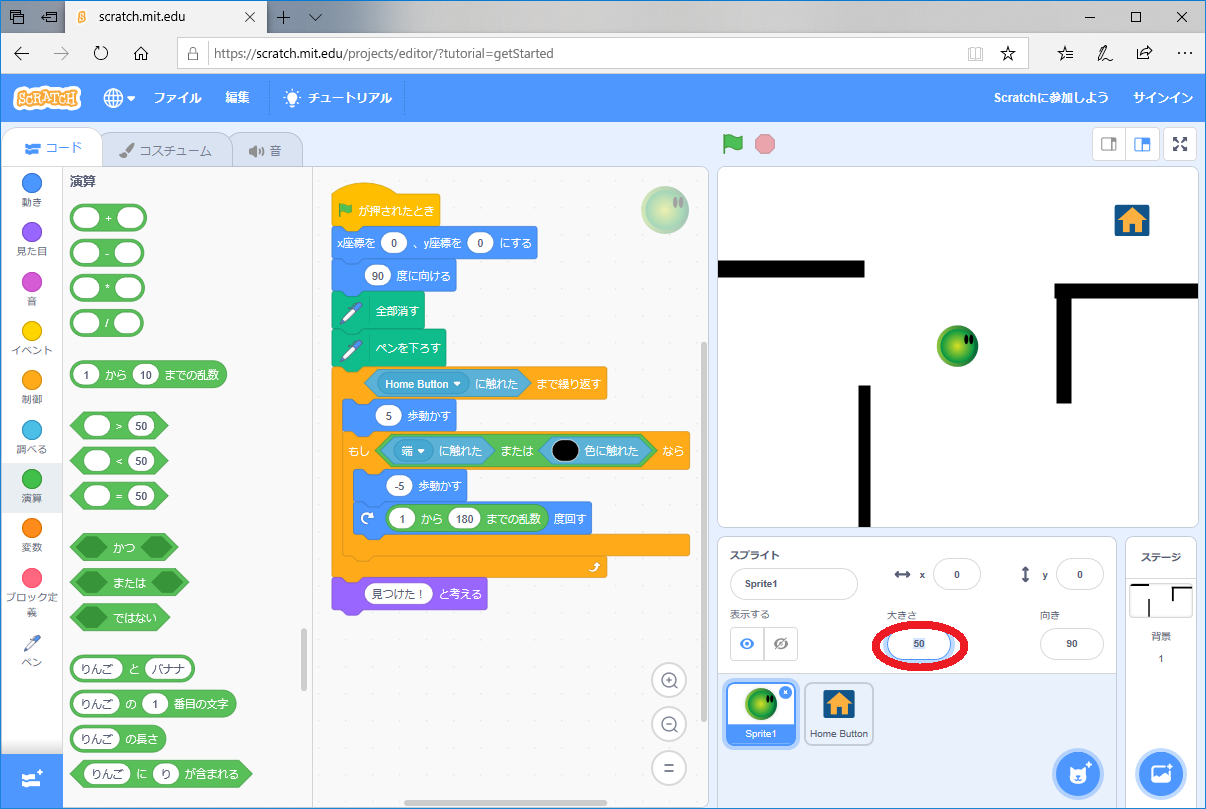Enter full screen stage mode

tap(1180, 144)
